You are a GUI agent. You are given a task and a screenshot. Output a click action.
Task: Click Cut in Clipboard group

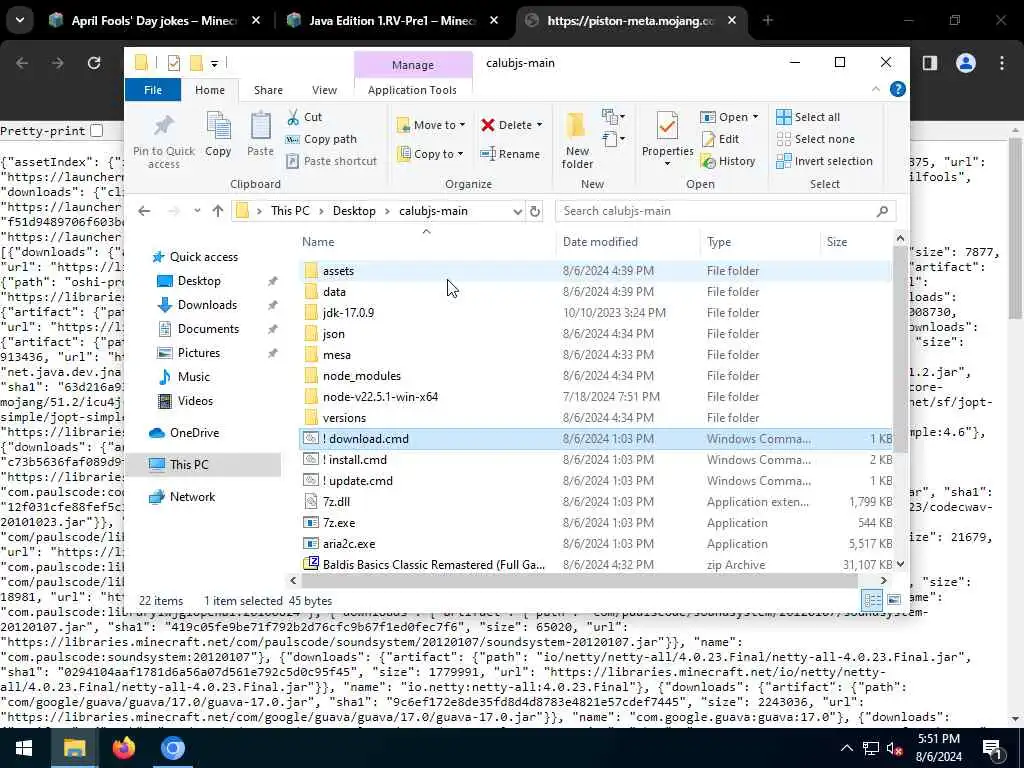coord(304,117)
